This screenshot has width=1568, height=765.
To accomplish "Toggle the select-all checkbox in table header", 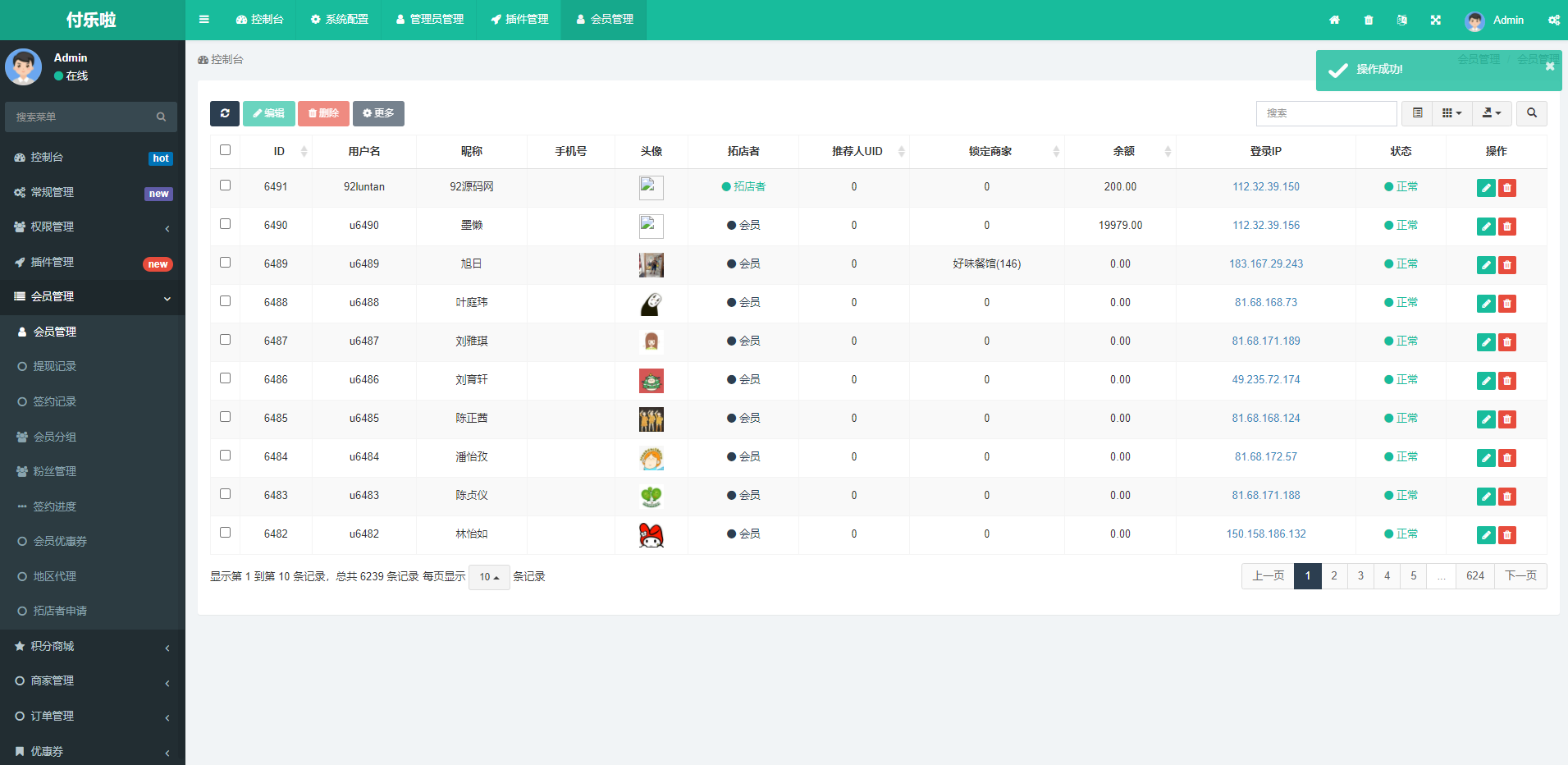I will [x=225, y=150].
